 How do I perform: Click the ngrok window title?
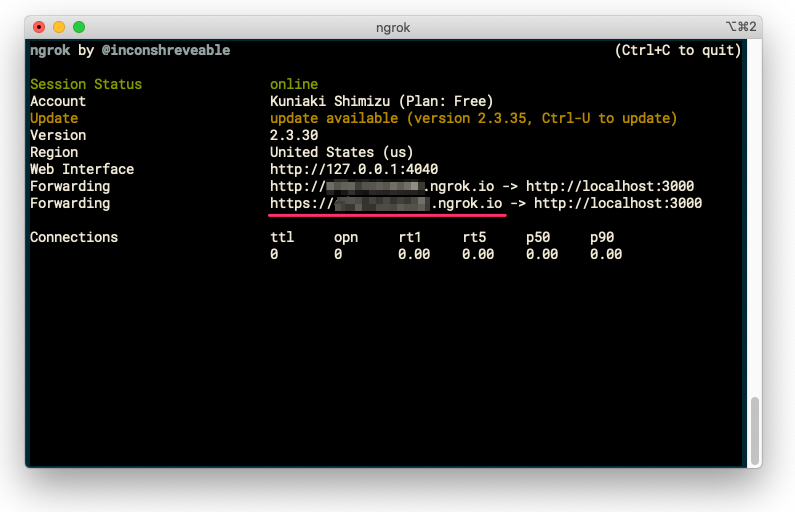(393, 27)
